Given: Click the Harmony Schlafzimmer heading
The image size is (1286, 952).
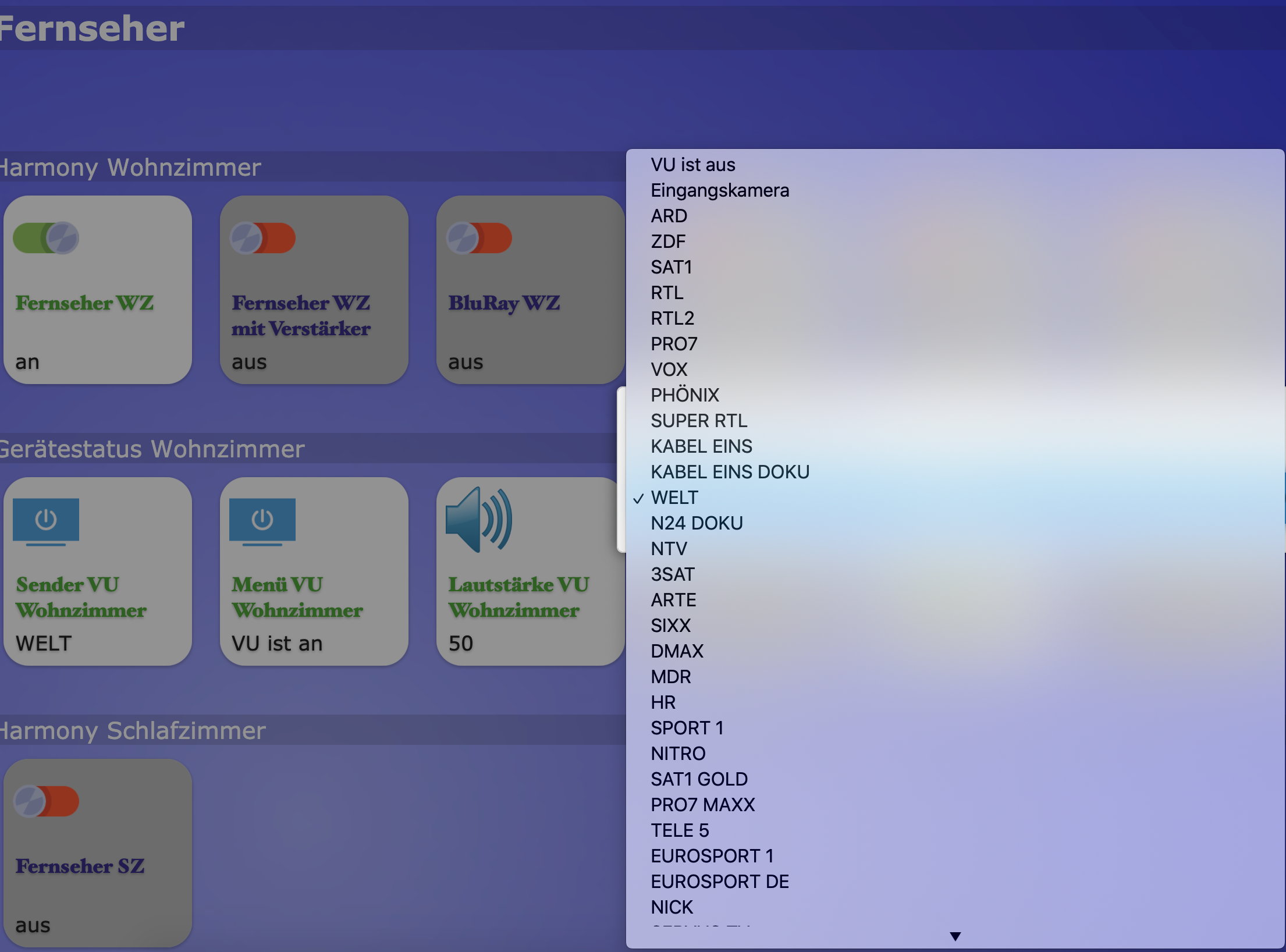Looking at the screenshot, I should coord(133,731).
